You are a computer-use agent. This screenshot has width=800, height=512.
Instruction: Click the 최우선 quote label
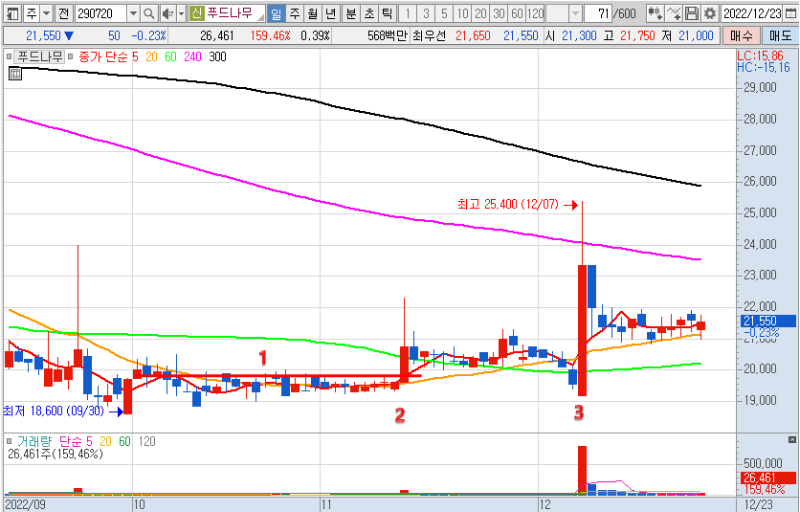pyautogui.click(x=429, y=36)
